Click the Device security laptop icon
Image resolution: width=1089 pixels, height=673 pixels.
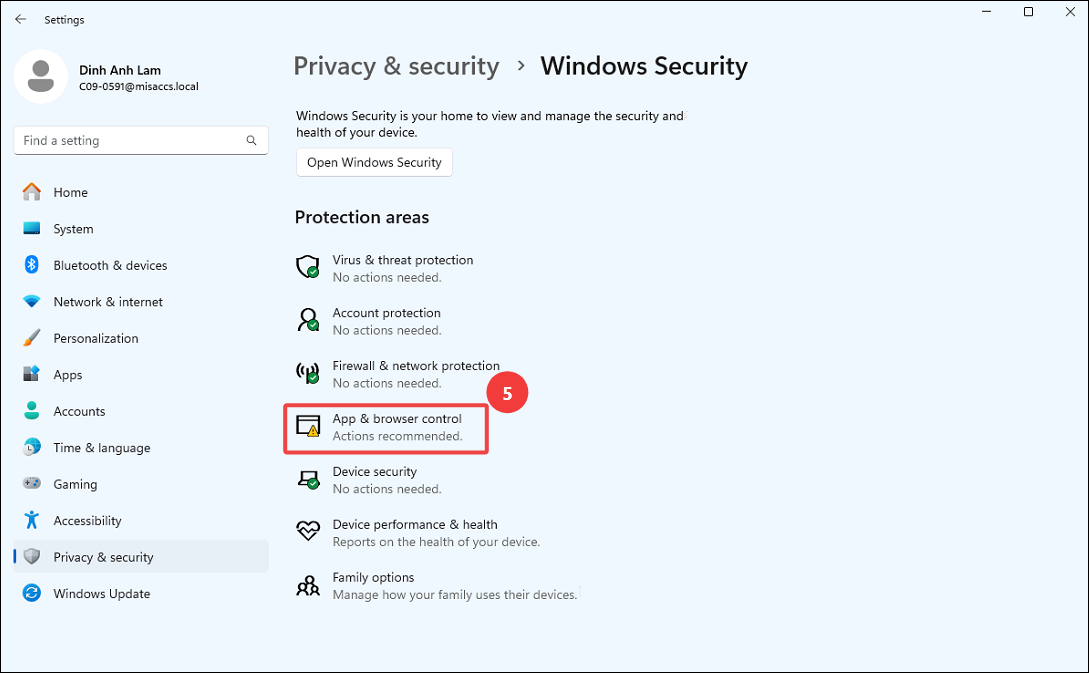tap(308, 479)
